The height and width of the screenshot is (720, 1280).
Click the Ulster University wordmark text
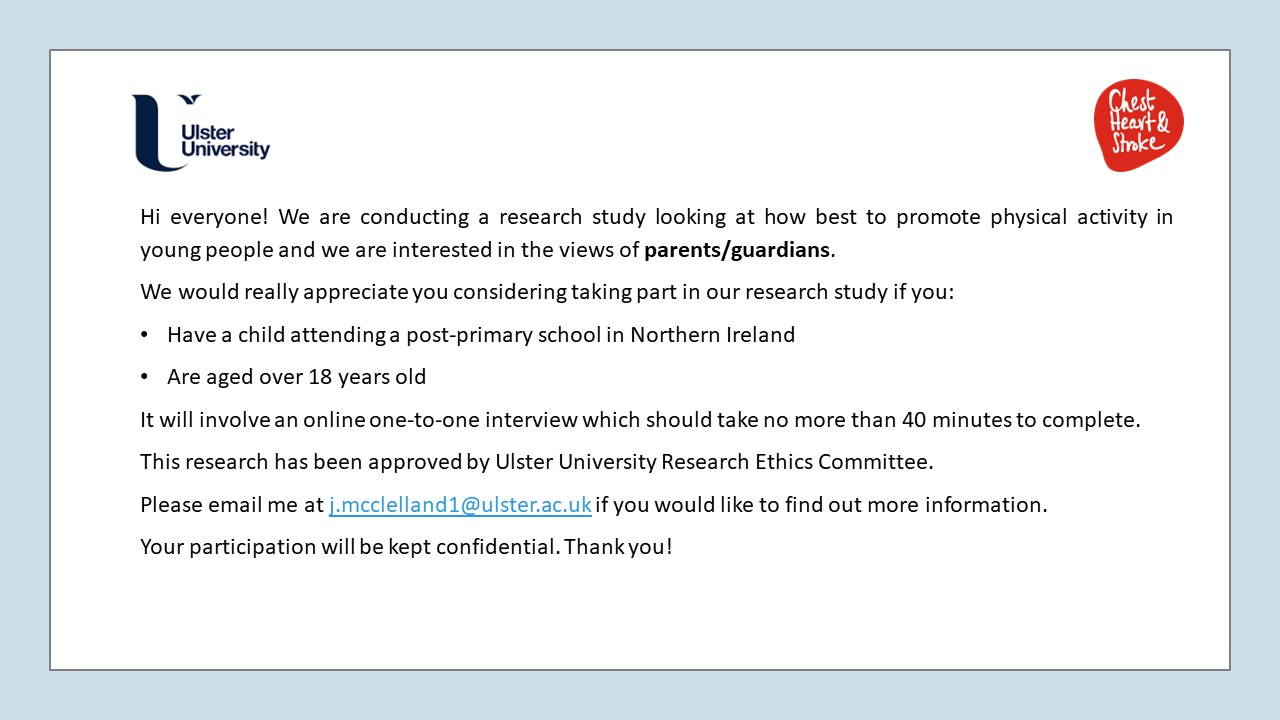point(225,141)
